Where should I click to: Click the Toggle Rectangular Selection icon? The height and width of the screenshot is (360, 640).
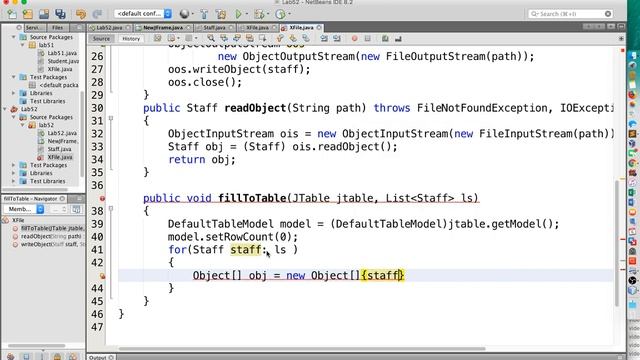[262, 39]
